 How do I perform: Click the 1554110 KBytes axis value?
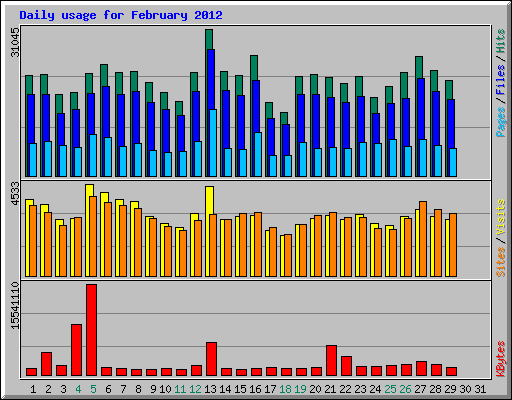point(15,306)
